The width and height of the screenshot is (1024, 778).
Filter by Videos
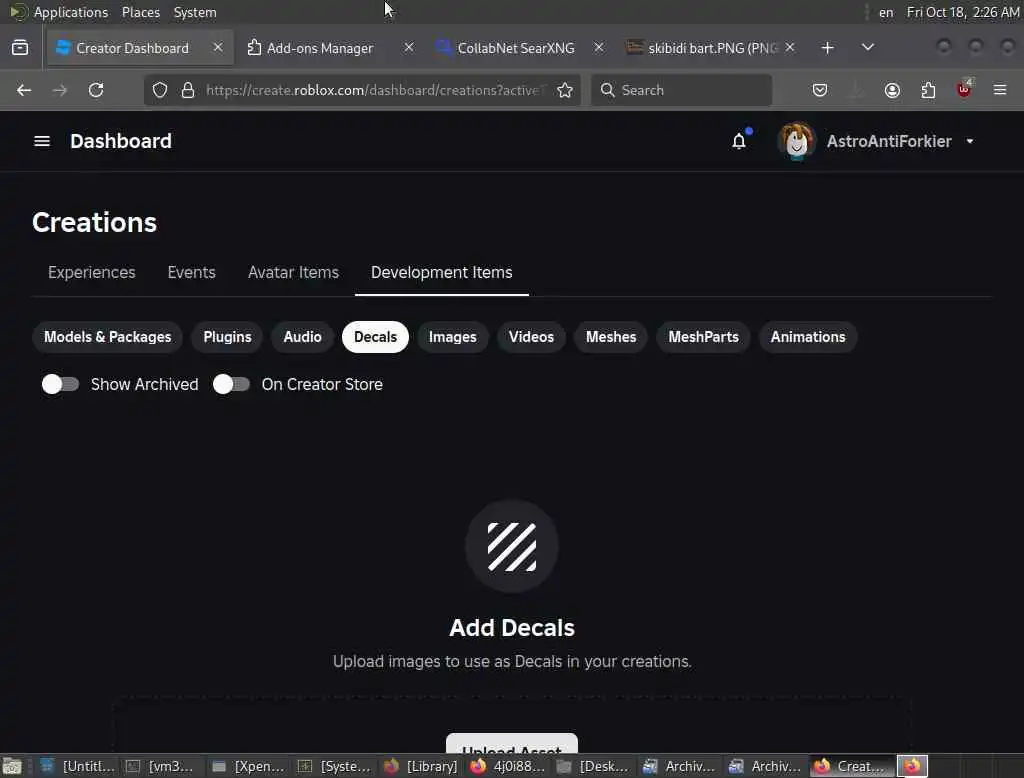point(531,337)
